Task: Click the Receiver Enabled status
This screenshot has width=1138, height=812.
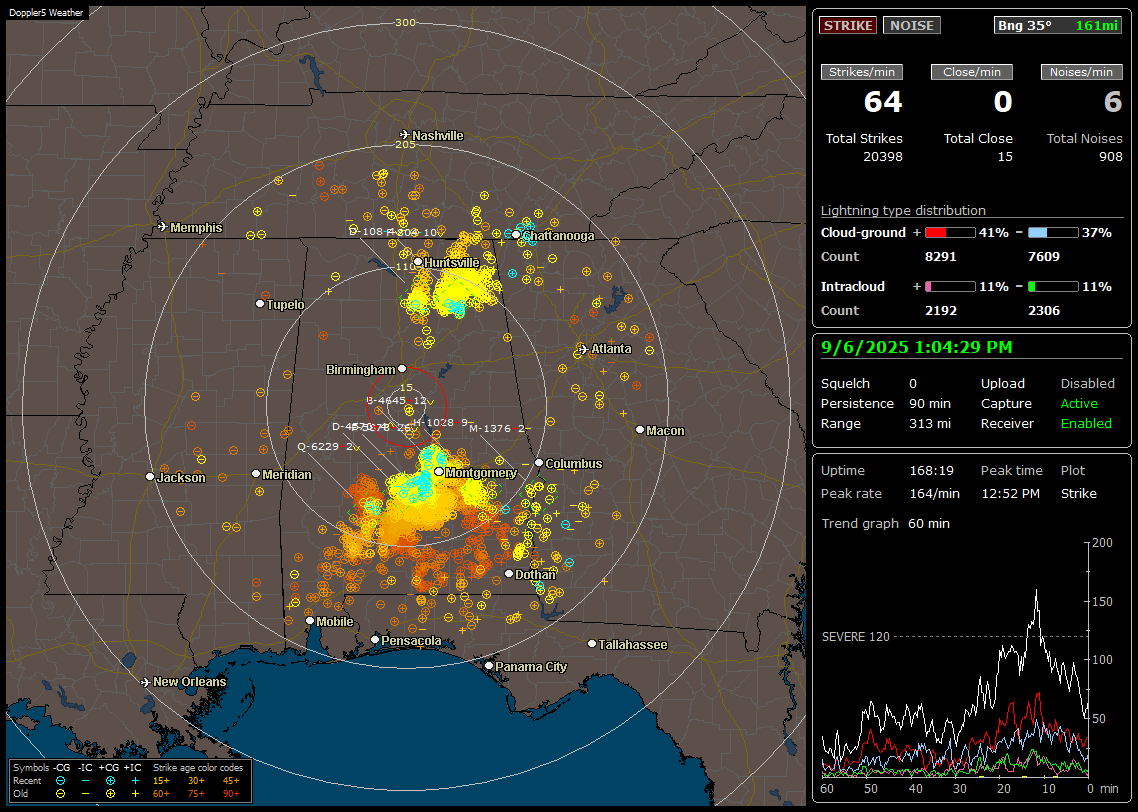Action: 1086,423
